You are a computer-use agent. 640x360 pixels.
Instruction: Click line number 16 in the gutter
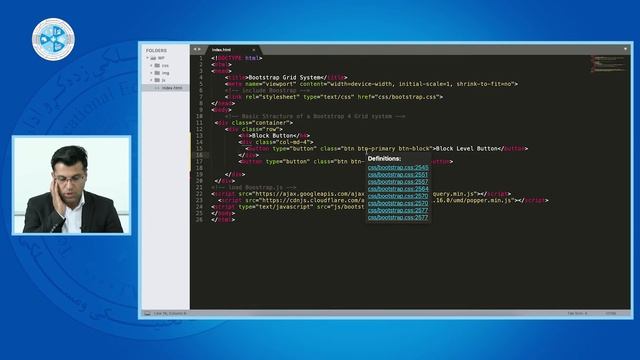click(199, 155)
